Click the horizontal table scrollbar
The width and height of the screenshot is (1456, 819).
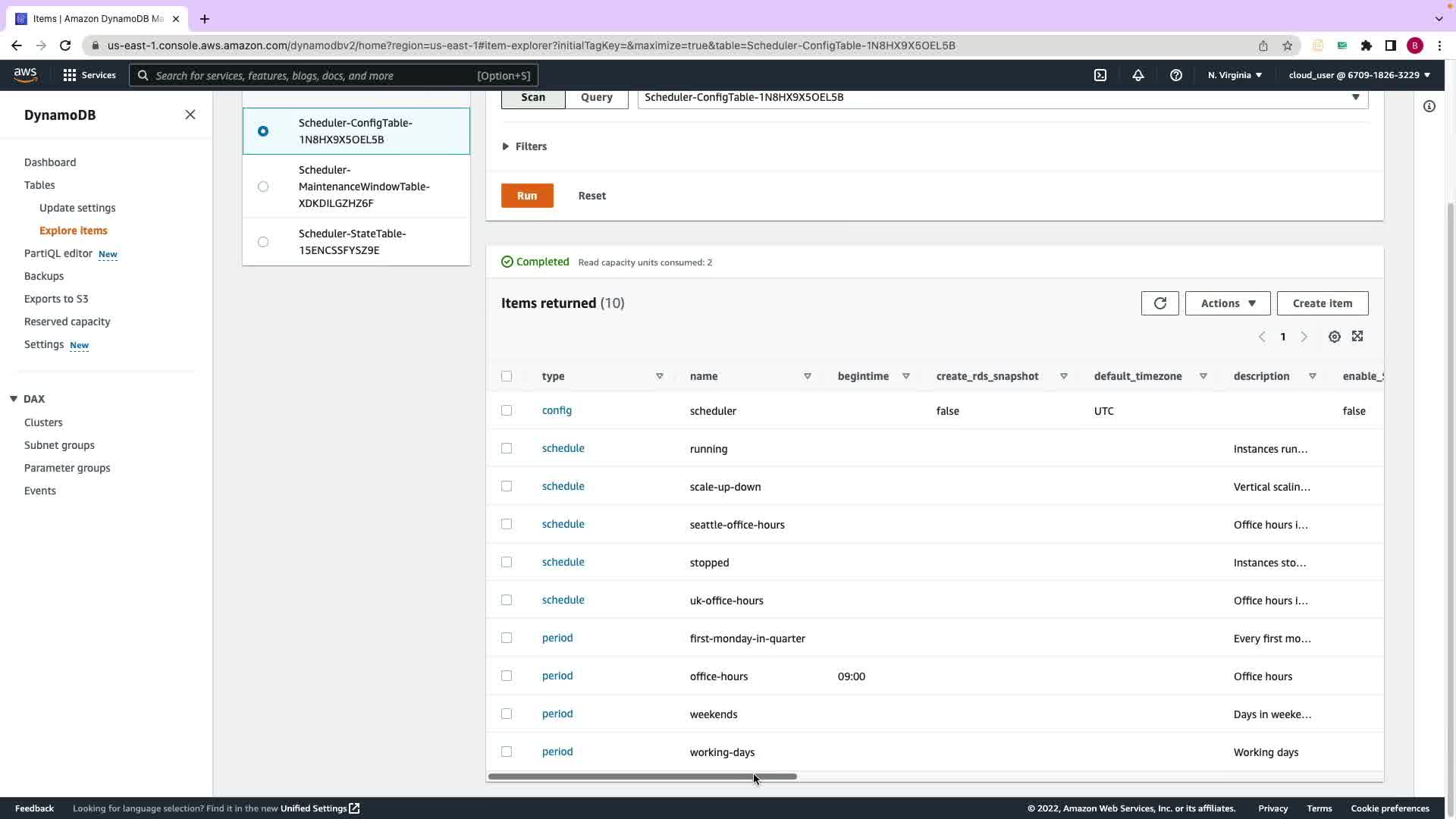[642, 777]
